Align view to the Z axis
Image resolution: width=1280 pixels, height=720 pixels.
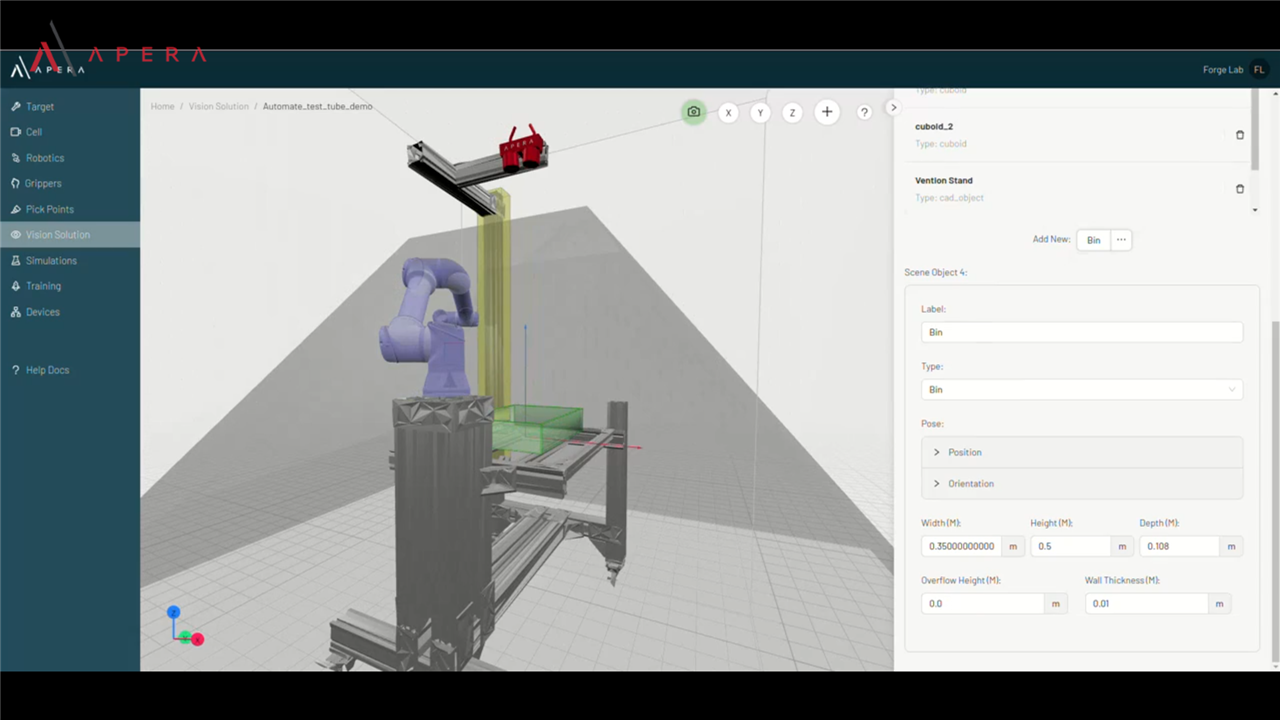[x=792, y=113]
